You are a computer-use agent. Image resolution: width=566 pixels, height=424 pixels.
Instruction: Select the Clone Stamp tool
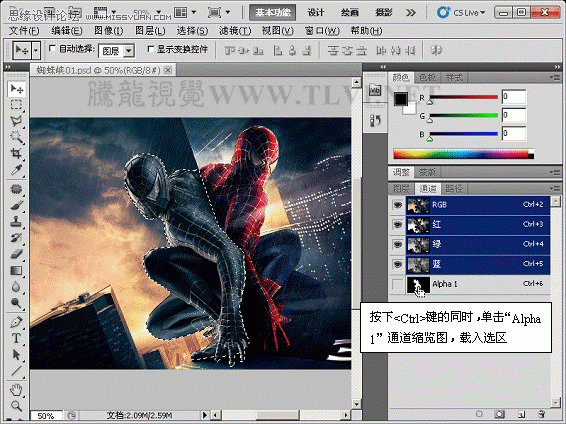point(16,222)
